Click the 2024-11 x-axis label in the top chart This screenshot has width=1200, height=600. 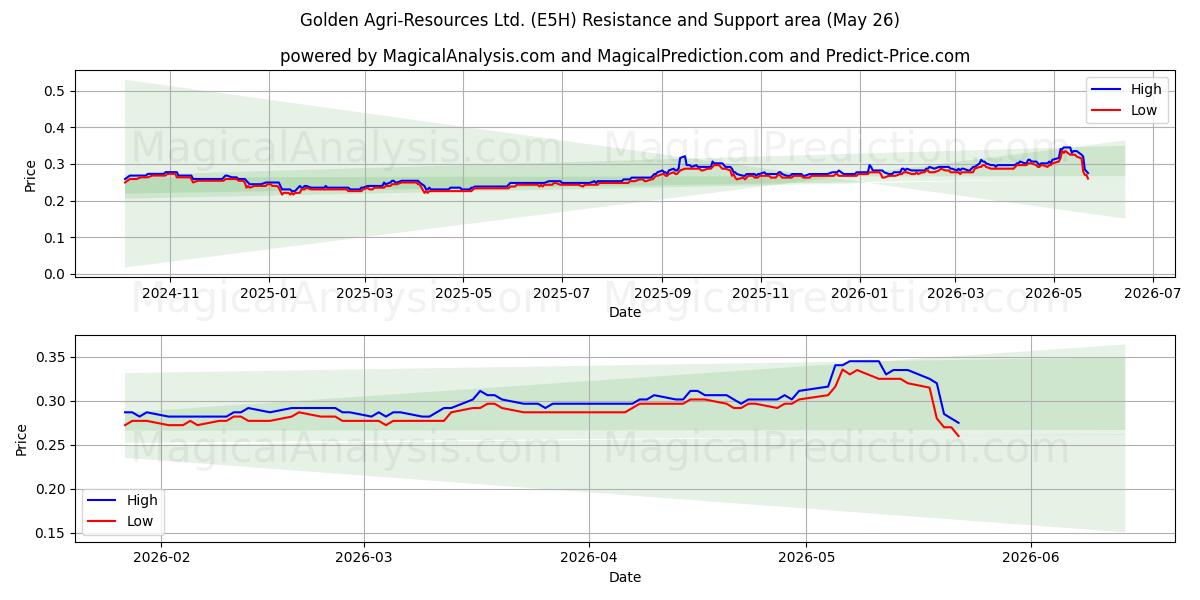[x=170, y=293]
